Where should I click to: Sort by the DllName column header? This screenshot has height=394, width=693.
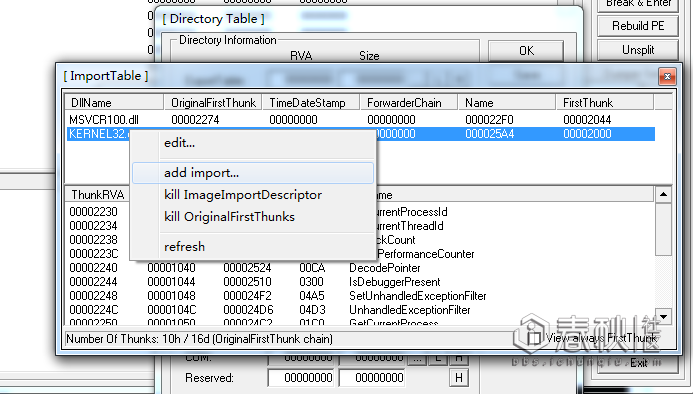point(114,103)
